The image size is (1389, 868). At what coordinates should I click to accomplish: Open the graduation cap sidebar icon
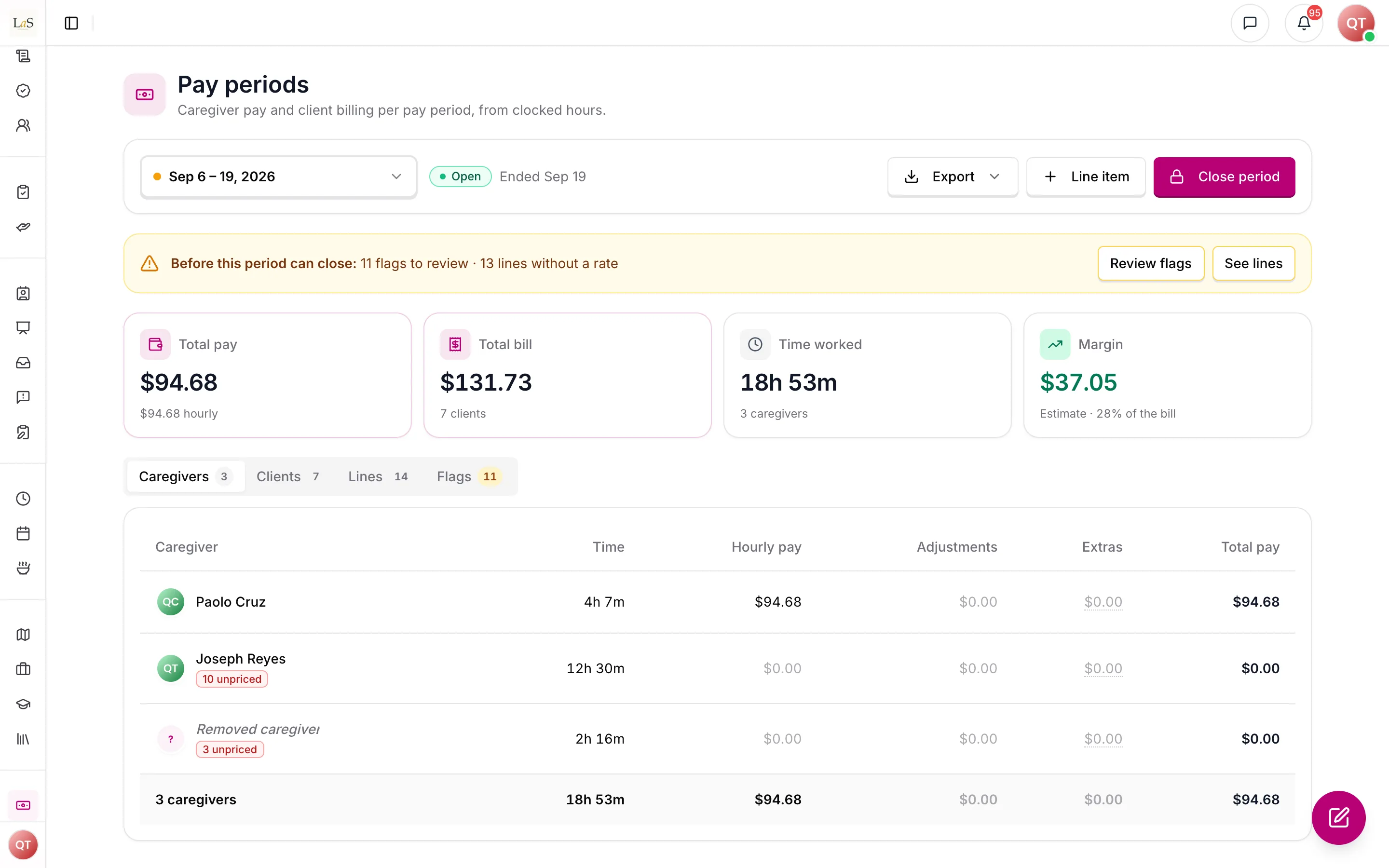point(23,704)
